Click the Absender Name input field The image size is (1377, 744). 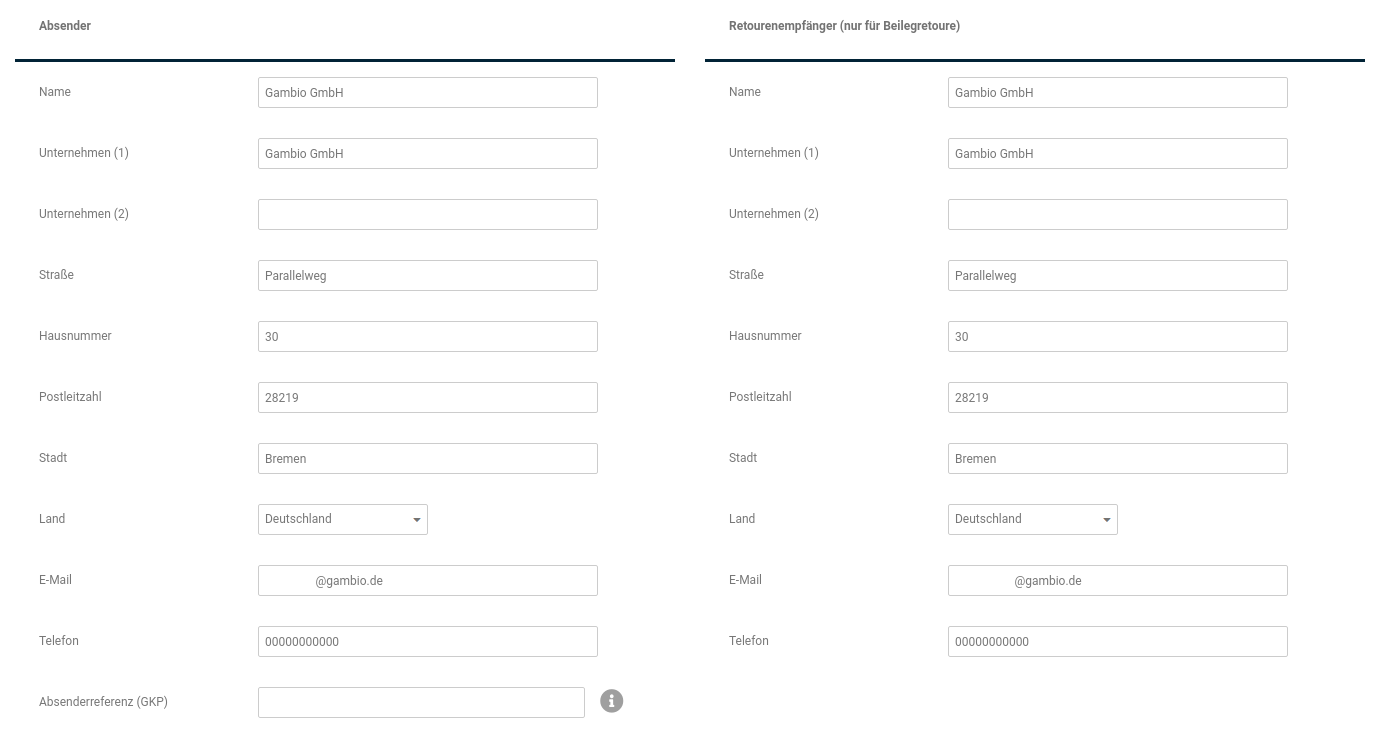428,92
